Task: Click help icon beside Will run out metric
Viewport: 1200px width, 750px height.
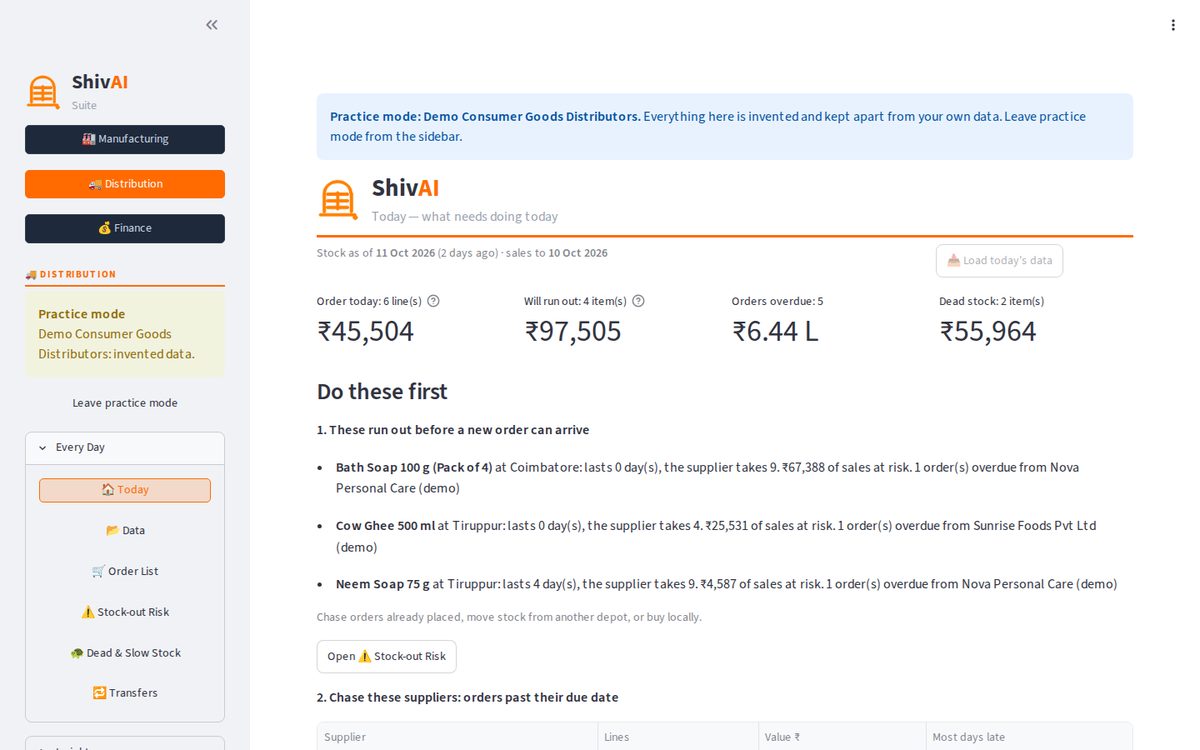Action: tap(639, 301)
